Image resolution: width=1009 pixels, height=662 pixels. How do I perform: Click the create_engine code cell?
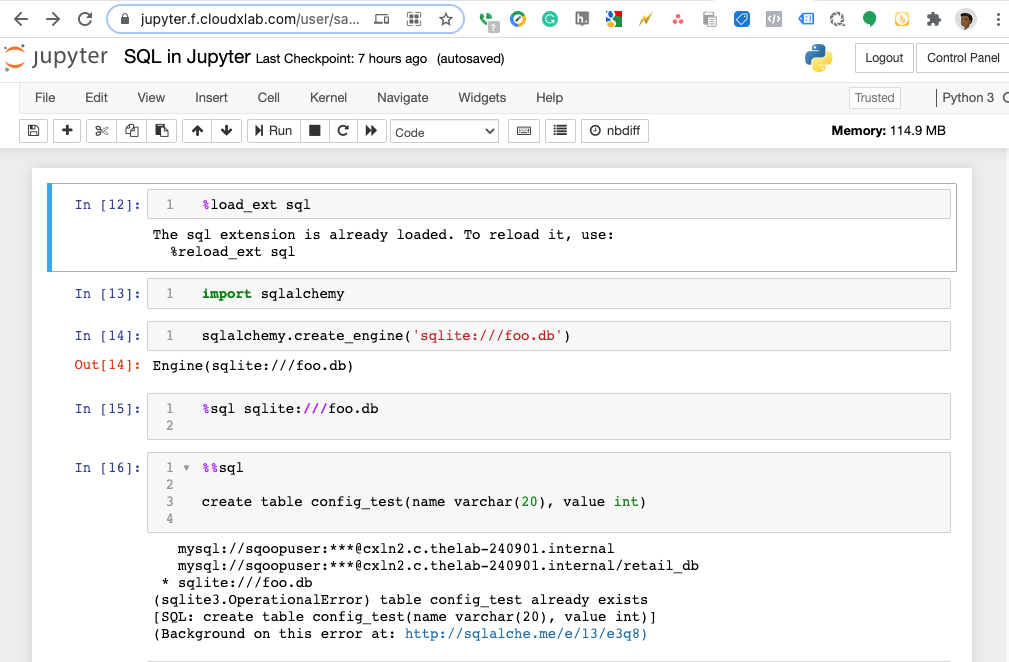tap(548, 336)
